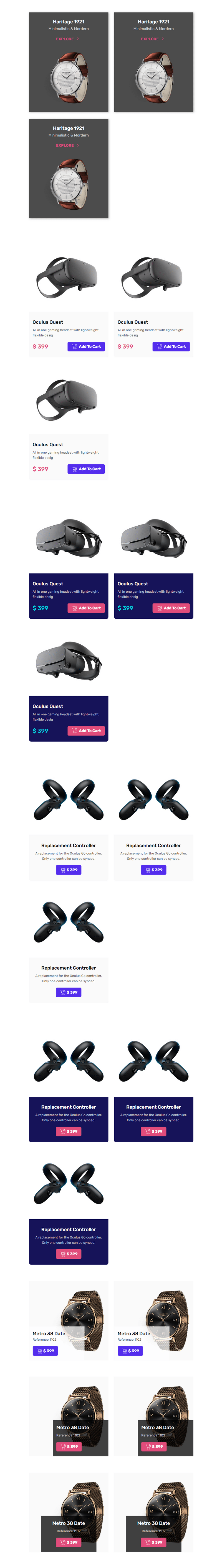Screen dimensions: 222x1568
Task: Click EXPLORE link in top-left Haritage 1921 card
Action: coord(65,39)
